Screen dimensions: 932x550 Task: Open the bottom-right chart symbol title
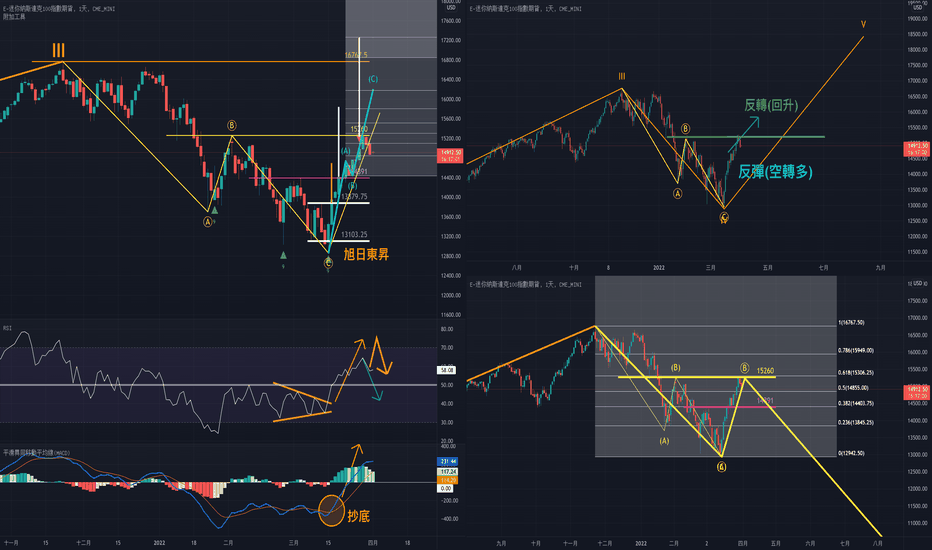coord(525,285)
